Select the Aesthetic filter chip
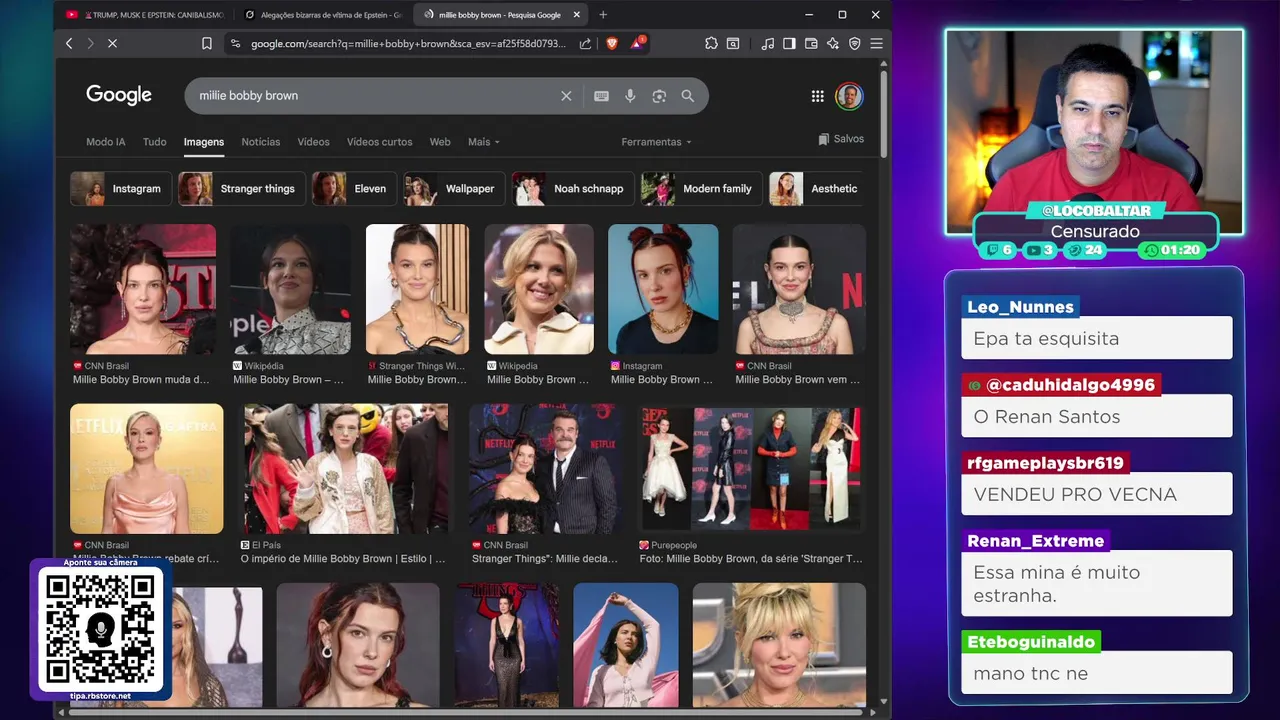 pos(818,188)
